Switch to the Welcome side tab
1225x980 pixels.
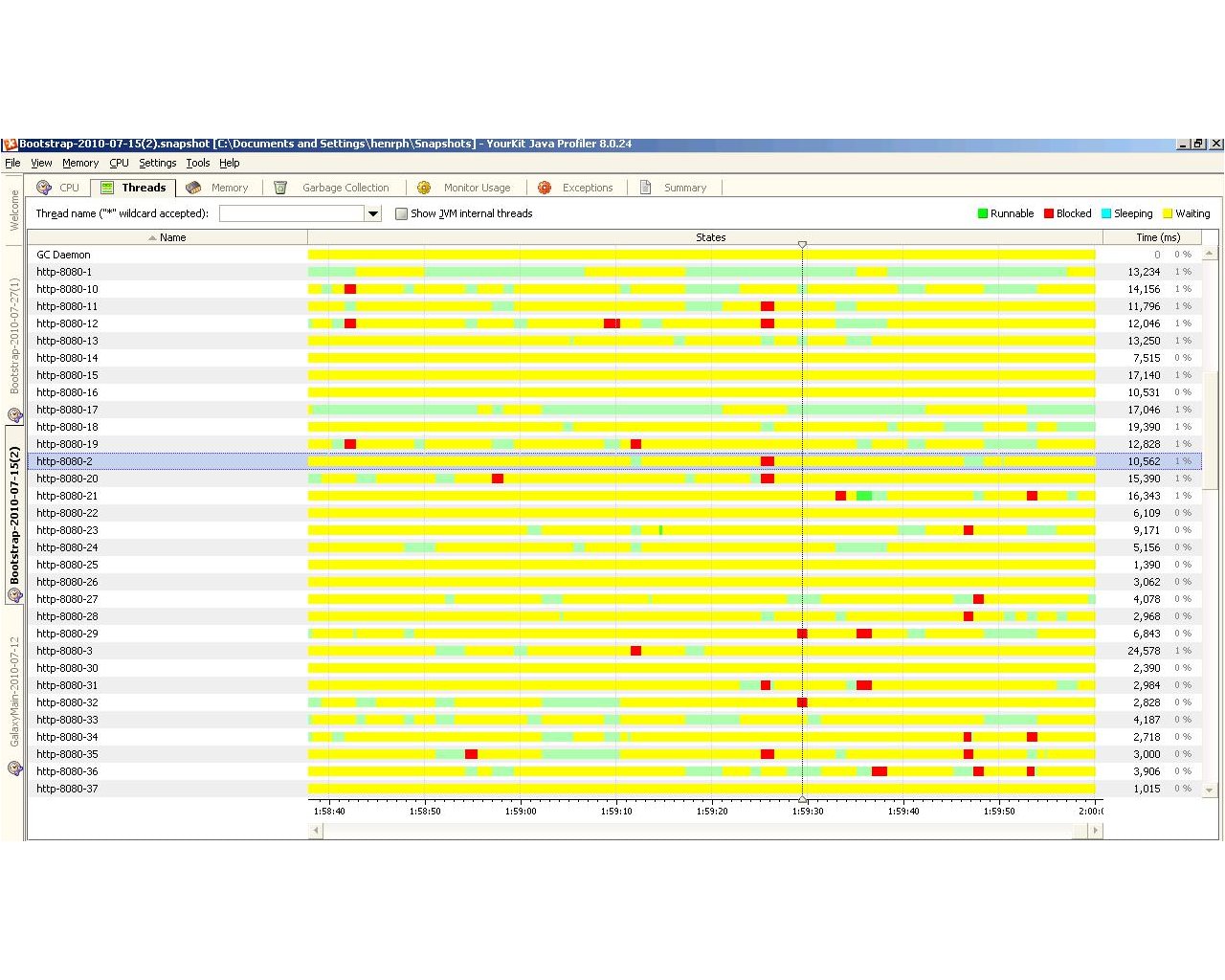pyautogui.click(x=14, y=210)
